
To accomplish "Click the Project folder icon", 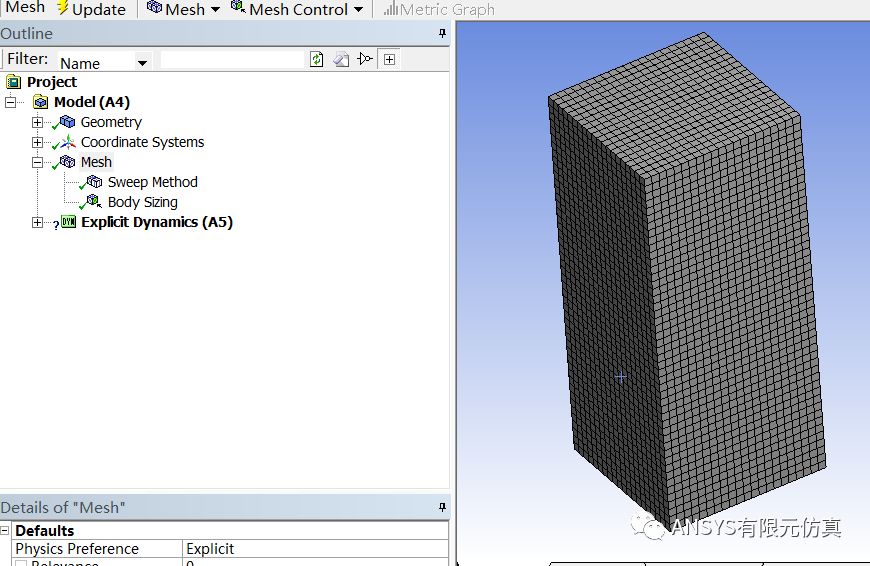I will pyautogui.click(x=14, y=82).
